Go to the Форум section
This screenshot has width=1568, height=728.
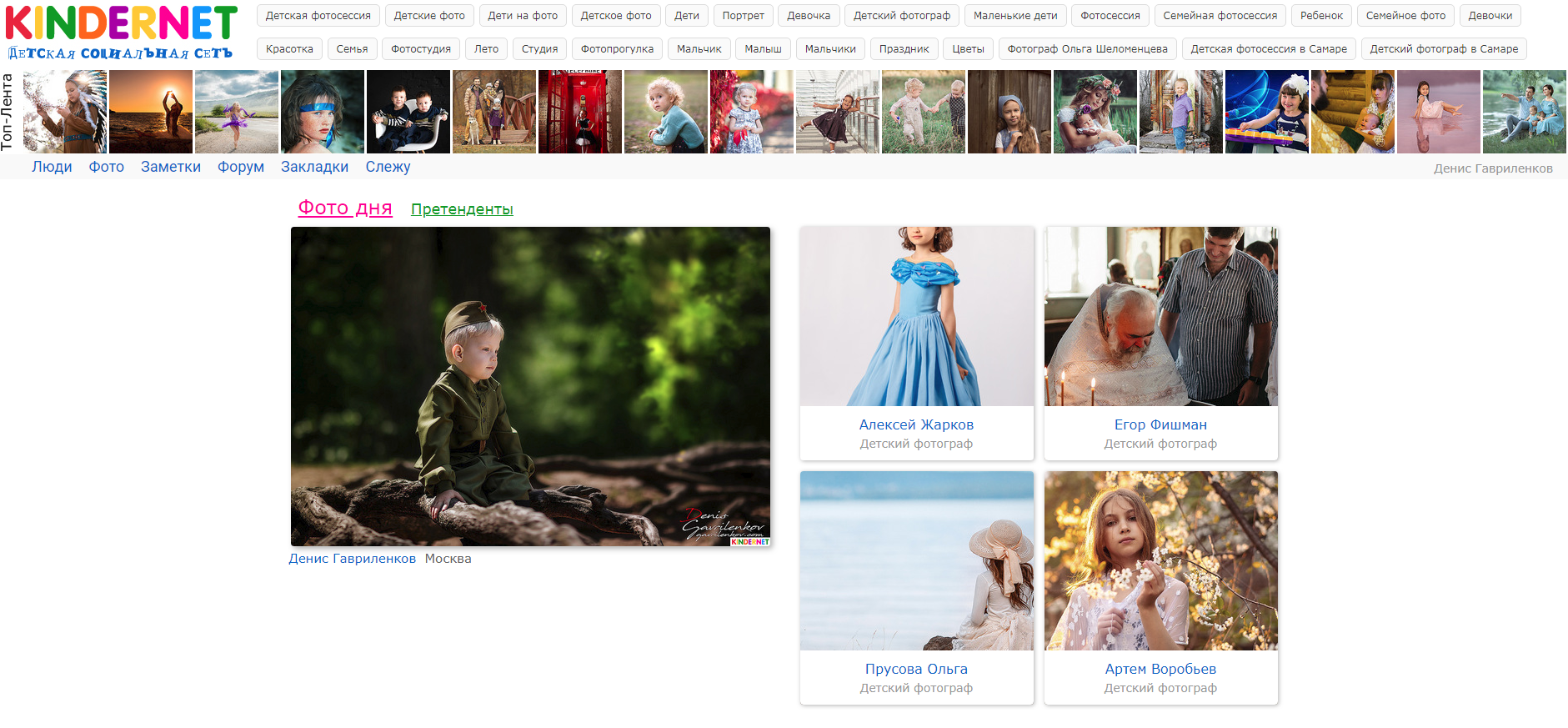tap(241, 167)
